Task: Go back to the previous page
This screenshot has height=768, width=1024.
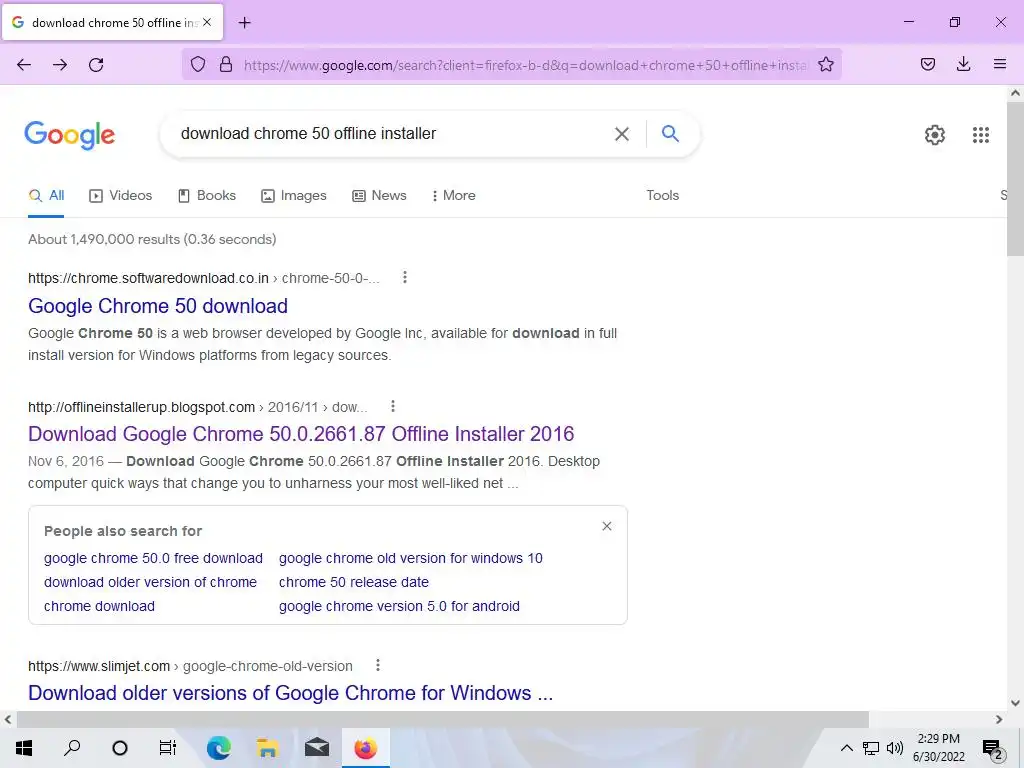Action: (24, 65)
